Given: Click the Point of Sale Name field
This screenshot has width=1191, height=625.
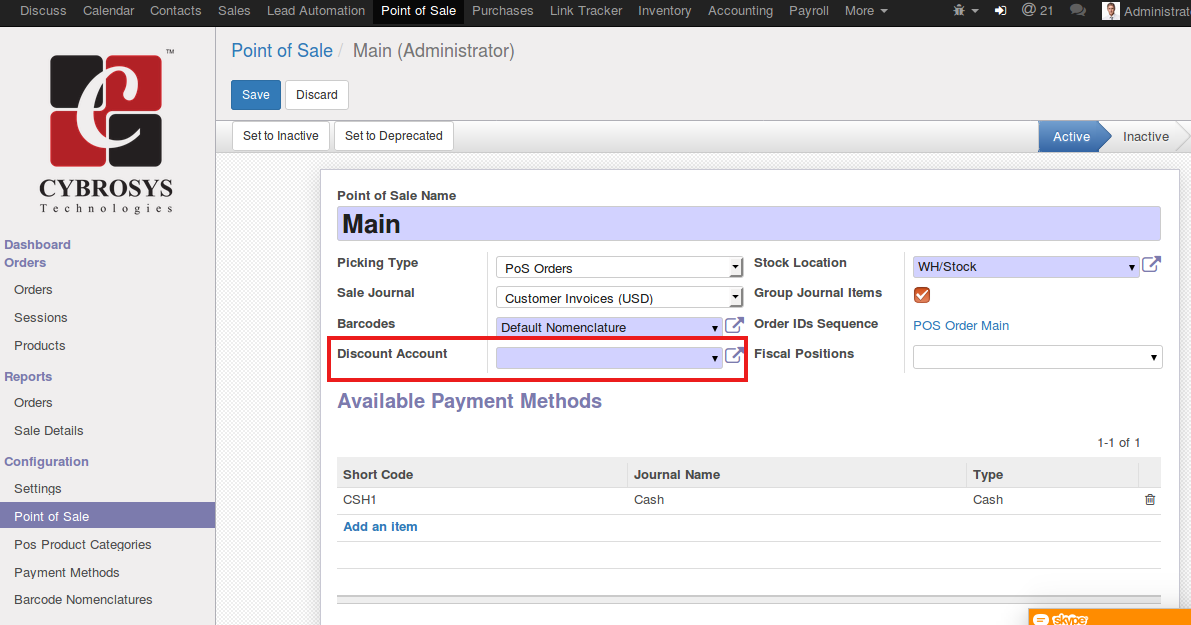Looking at the screenshot, I should pos(748,224).
